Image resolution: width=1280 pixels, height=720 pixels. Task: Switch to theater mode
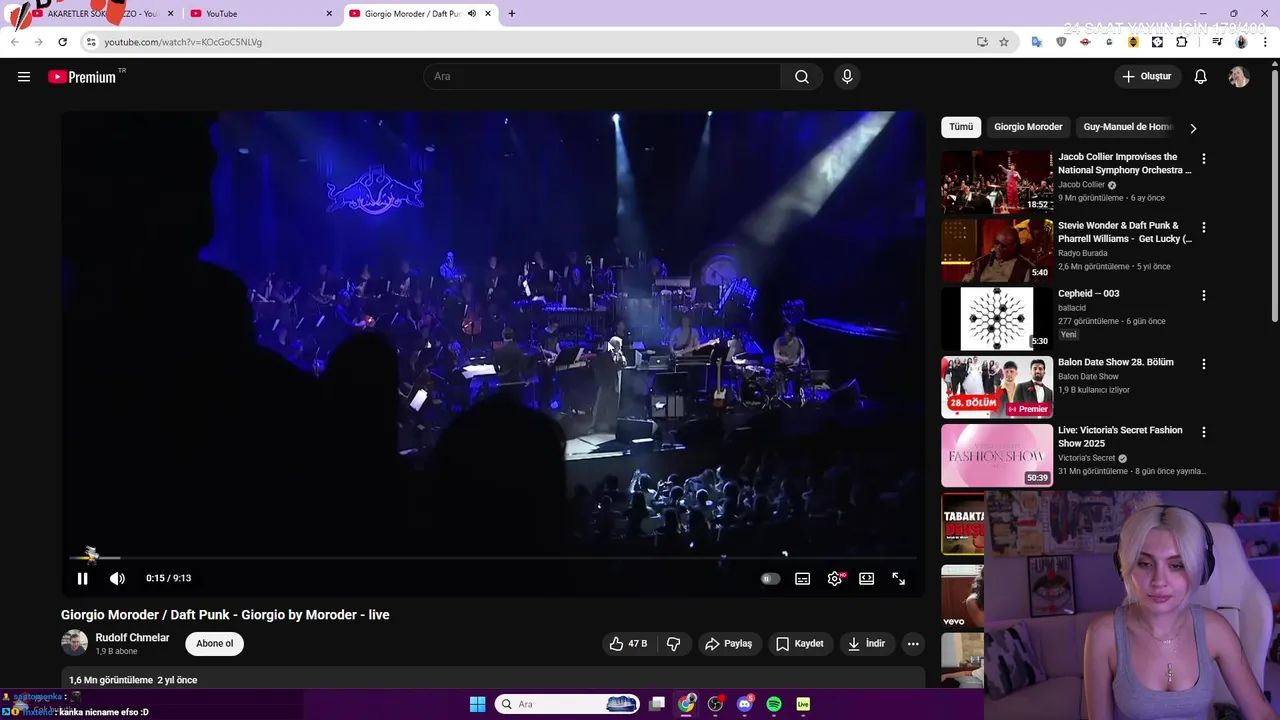867,579
